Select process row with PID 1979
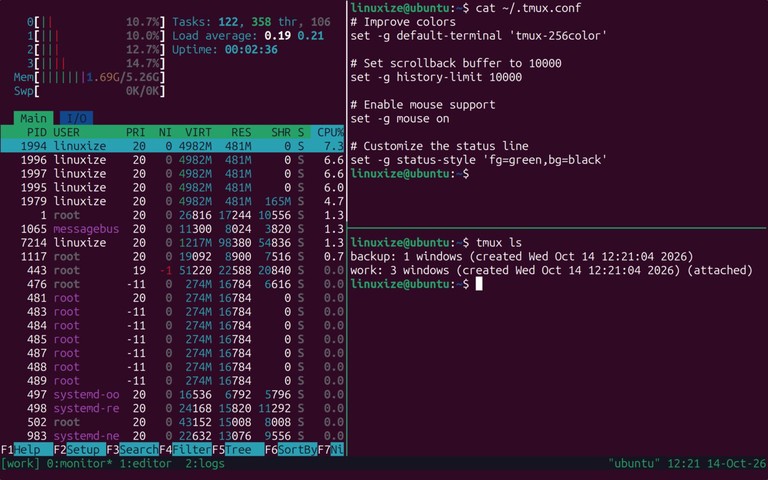 click(172, 201)
